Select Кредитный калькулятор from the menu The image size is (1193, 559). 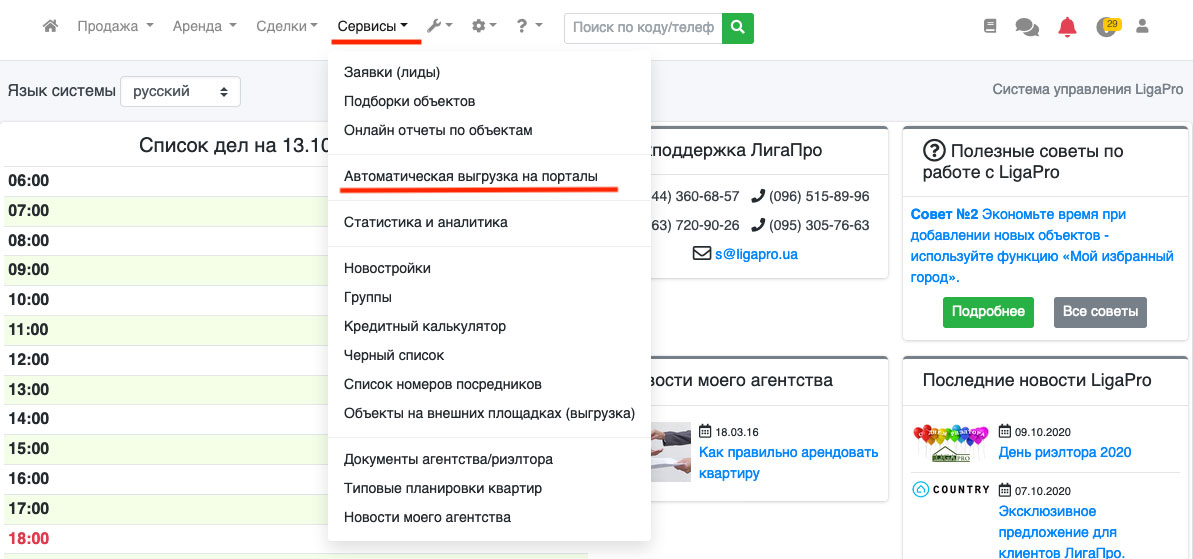(x=424, y=326)
